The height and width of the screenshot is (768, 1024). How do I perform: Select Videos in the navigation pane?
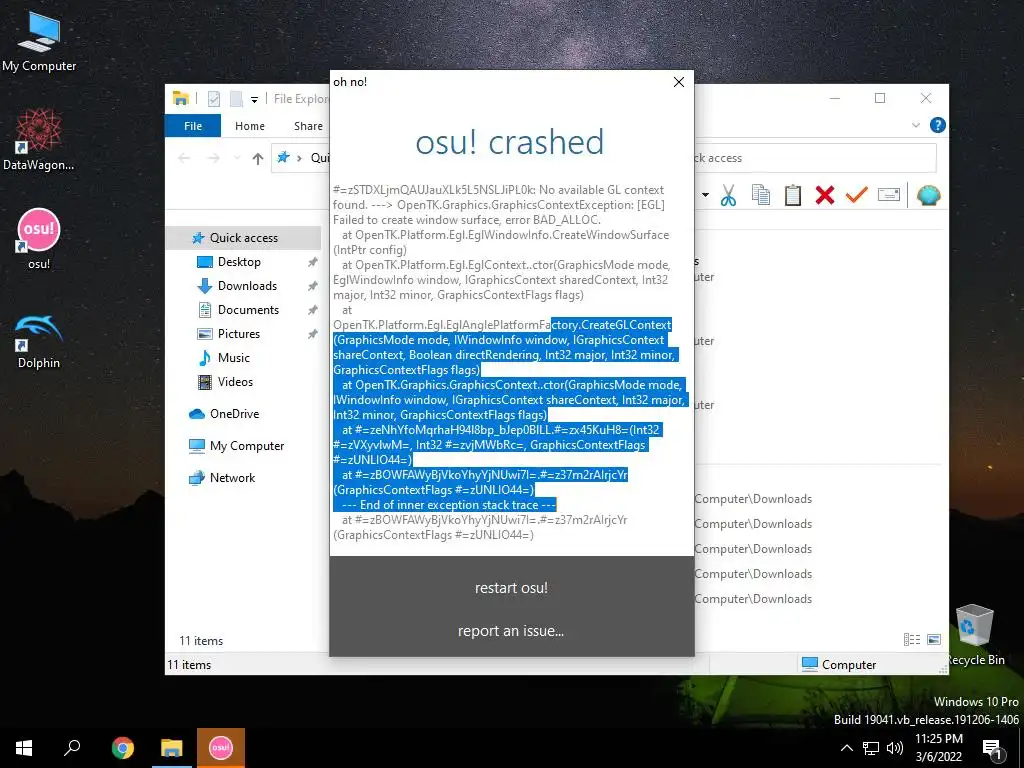[235, 382]
